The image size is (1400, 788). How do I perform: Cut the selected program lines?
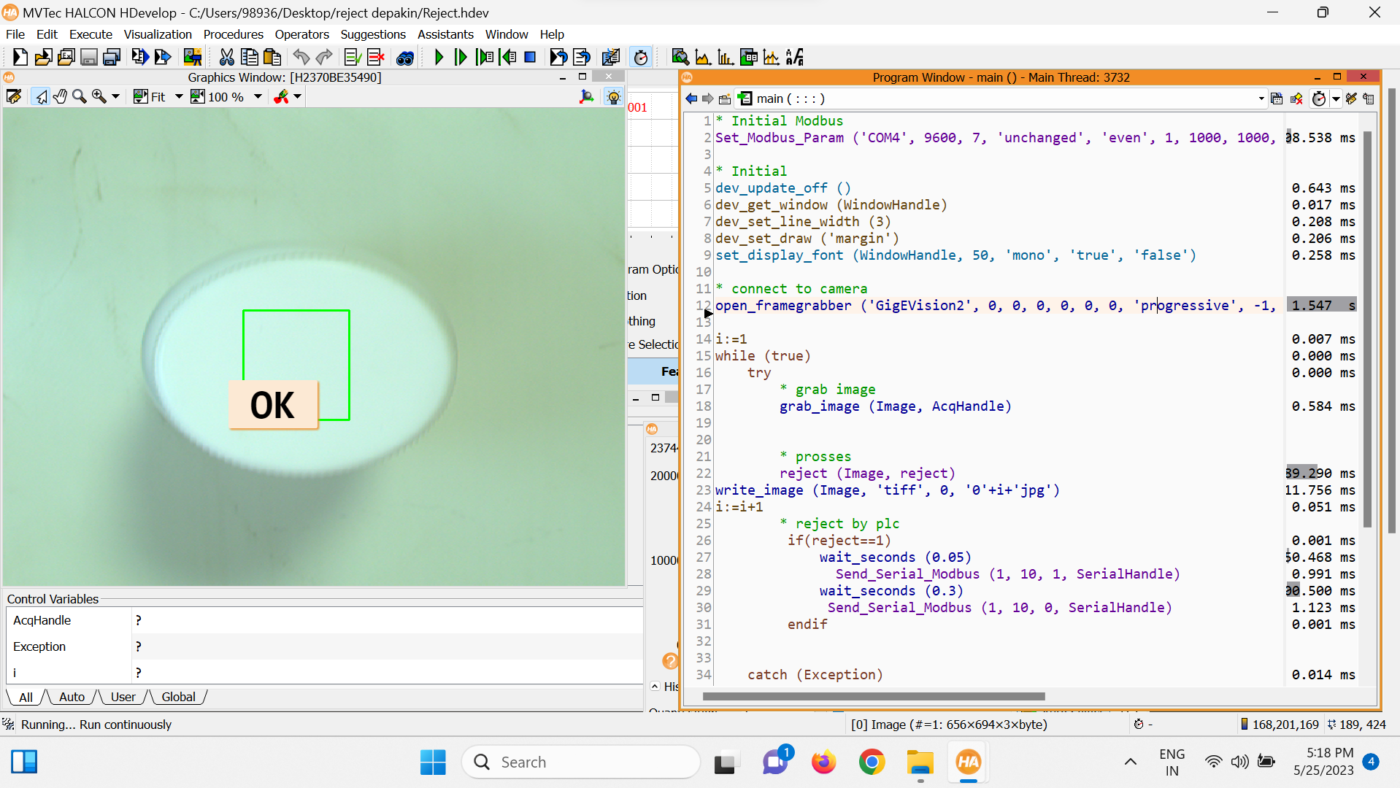227,57
